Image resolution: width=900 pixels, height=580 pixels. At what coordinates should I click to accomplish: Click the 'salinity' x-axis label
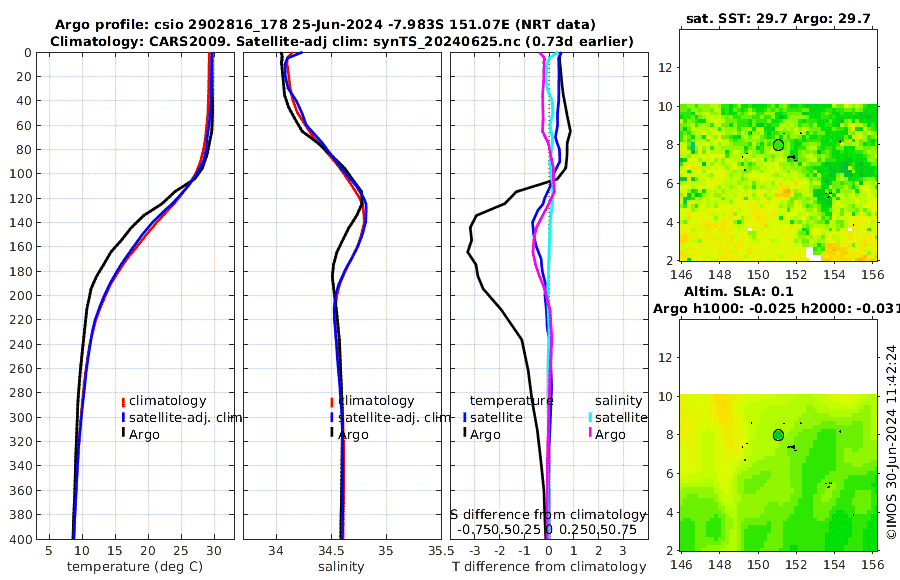click(341, 567)
